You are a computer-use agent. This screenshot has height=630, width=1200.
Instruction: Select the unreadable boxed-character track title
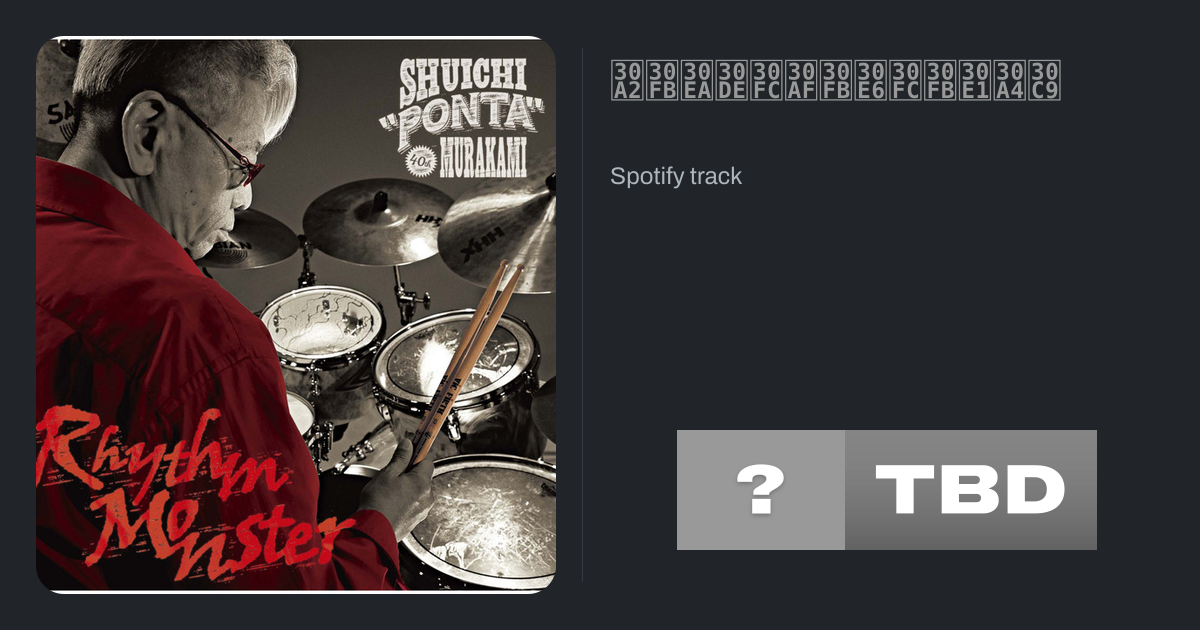coord(835,81)
